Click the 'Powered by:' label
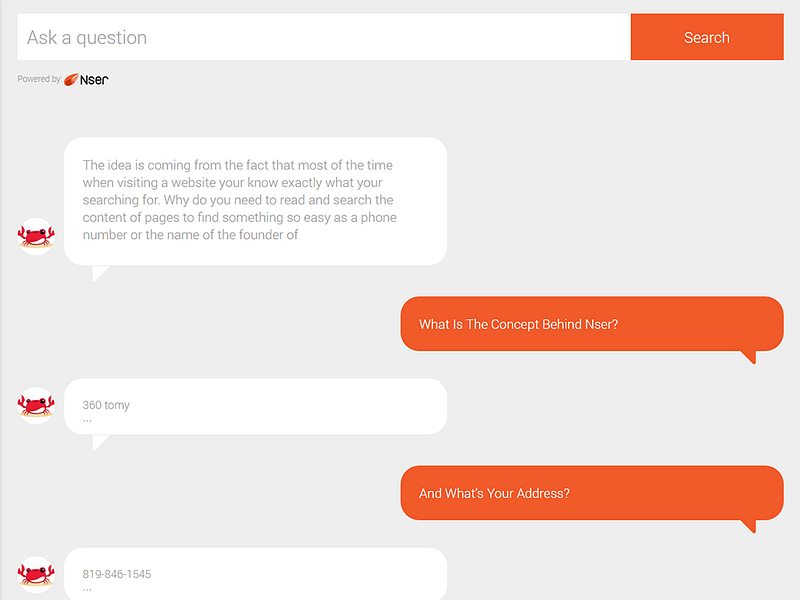 39,79
